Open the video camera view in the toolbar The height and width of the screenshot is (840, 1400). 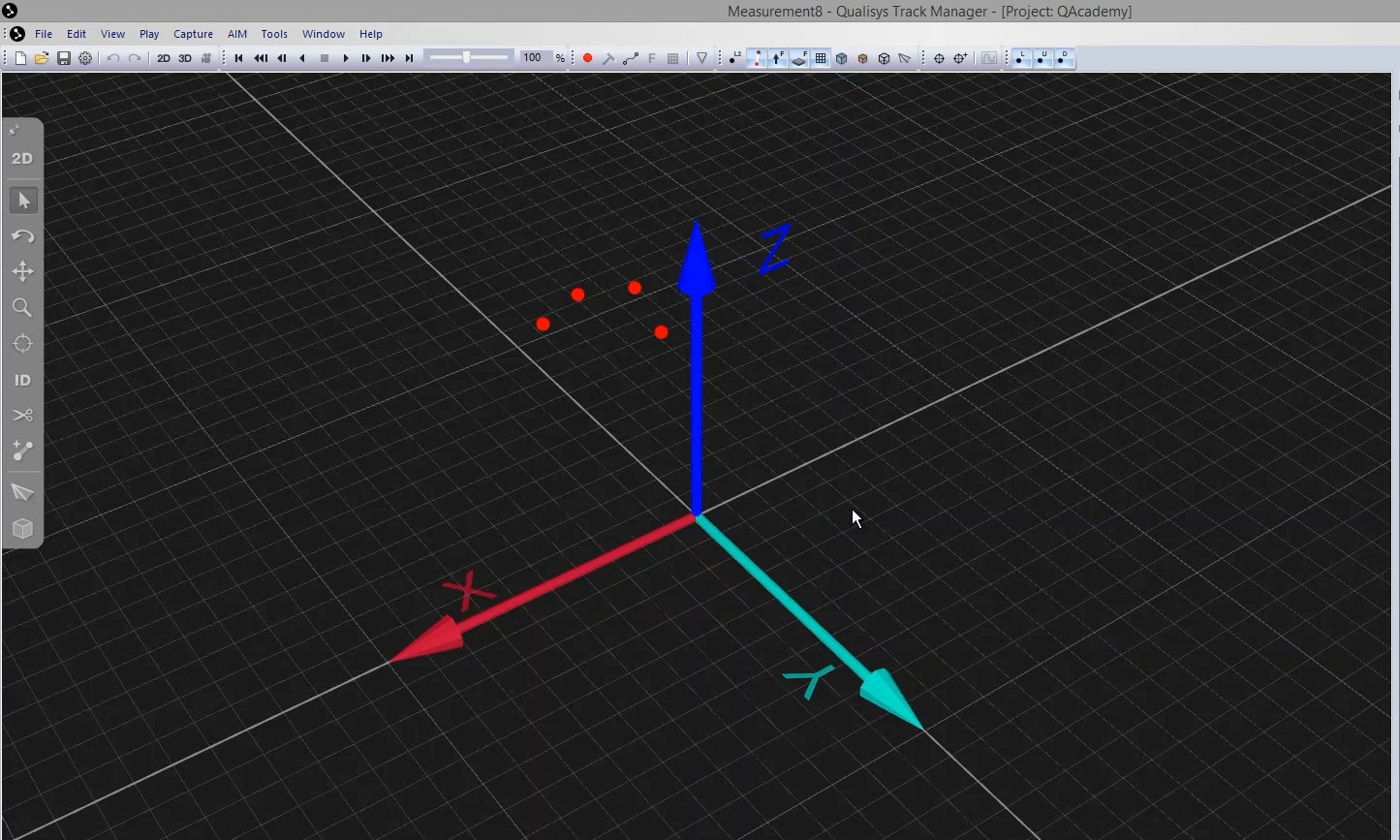[206, 58]
